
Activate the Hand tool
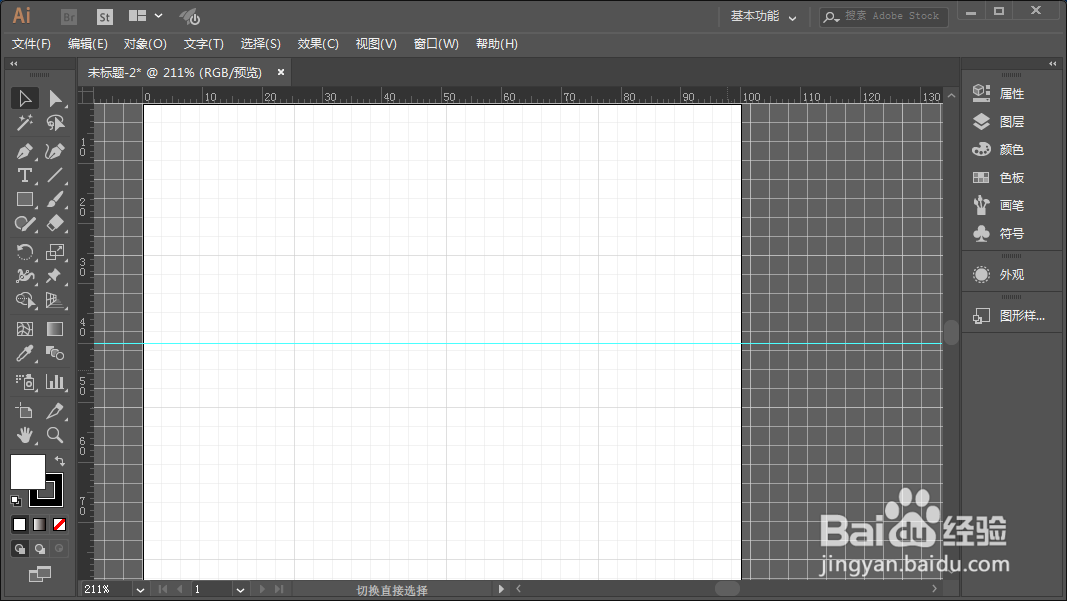[25, 435]
